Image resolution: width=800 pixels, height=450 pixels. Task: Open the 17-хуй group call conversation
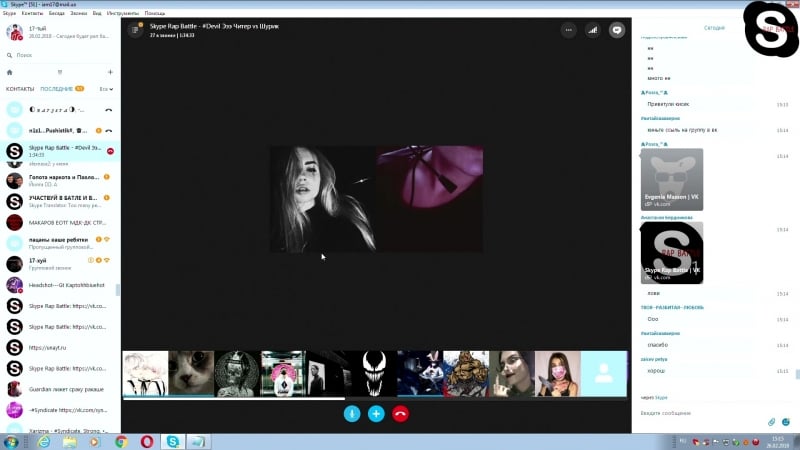pyautogui.click(x=60, y=264)
